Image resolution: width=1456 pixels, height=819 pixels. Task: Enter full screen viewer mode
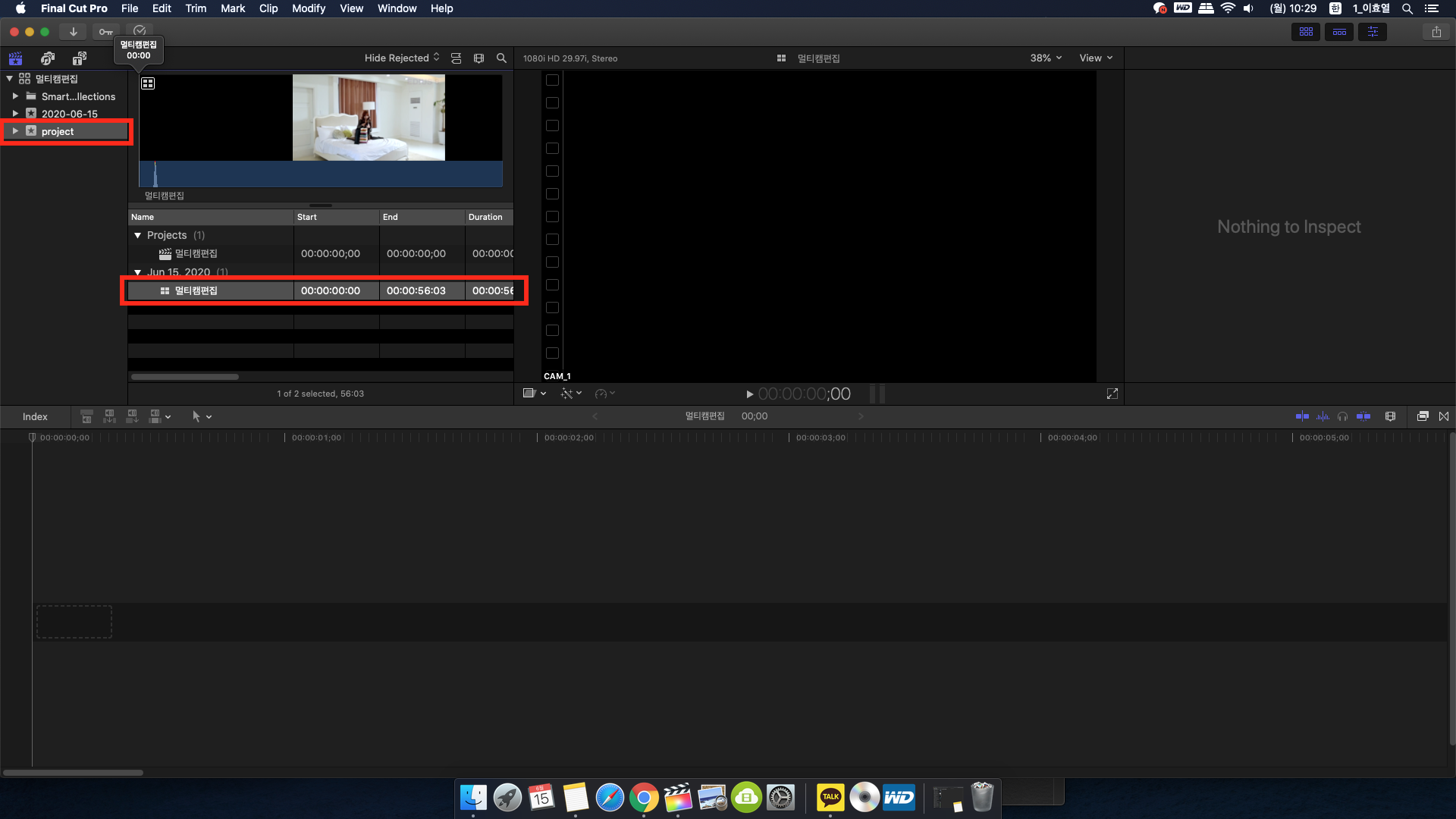click(x=1112, y=394)
